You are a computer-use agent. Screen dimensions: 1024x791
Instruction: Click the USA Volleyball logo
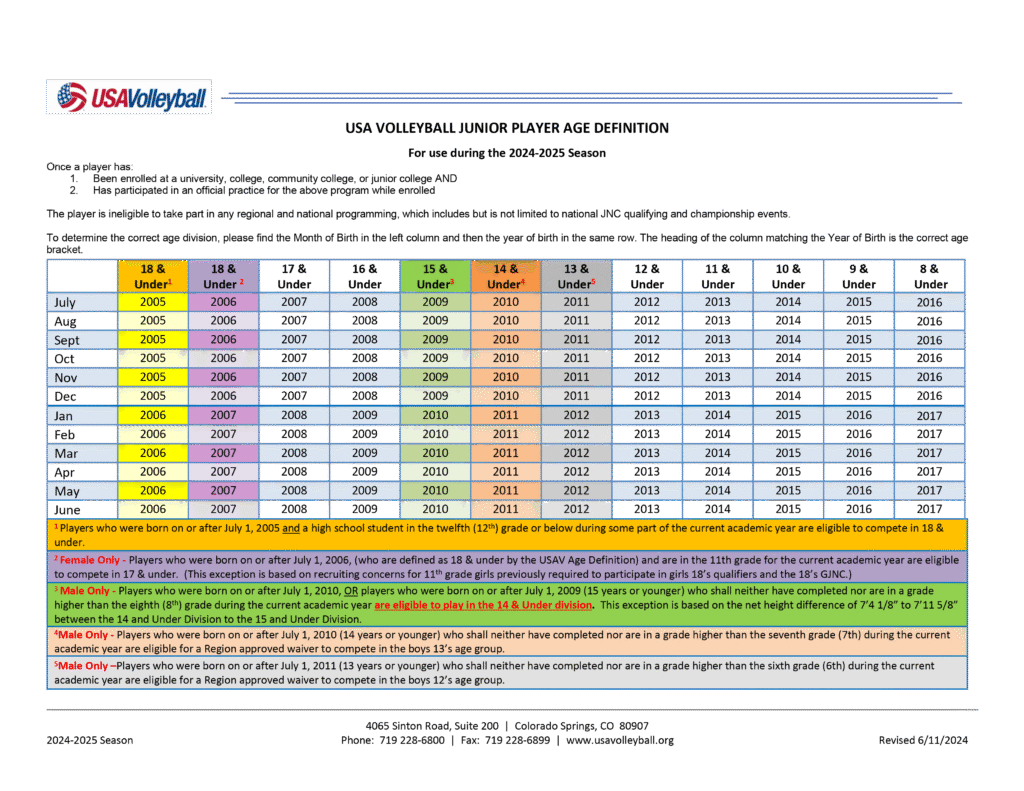[129, 97]
